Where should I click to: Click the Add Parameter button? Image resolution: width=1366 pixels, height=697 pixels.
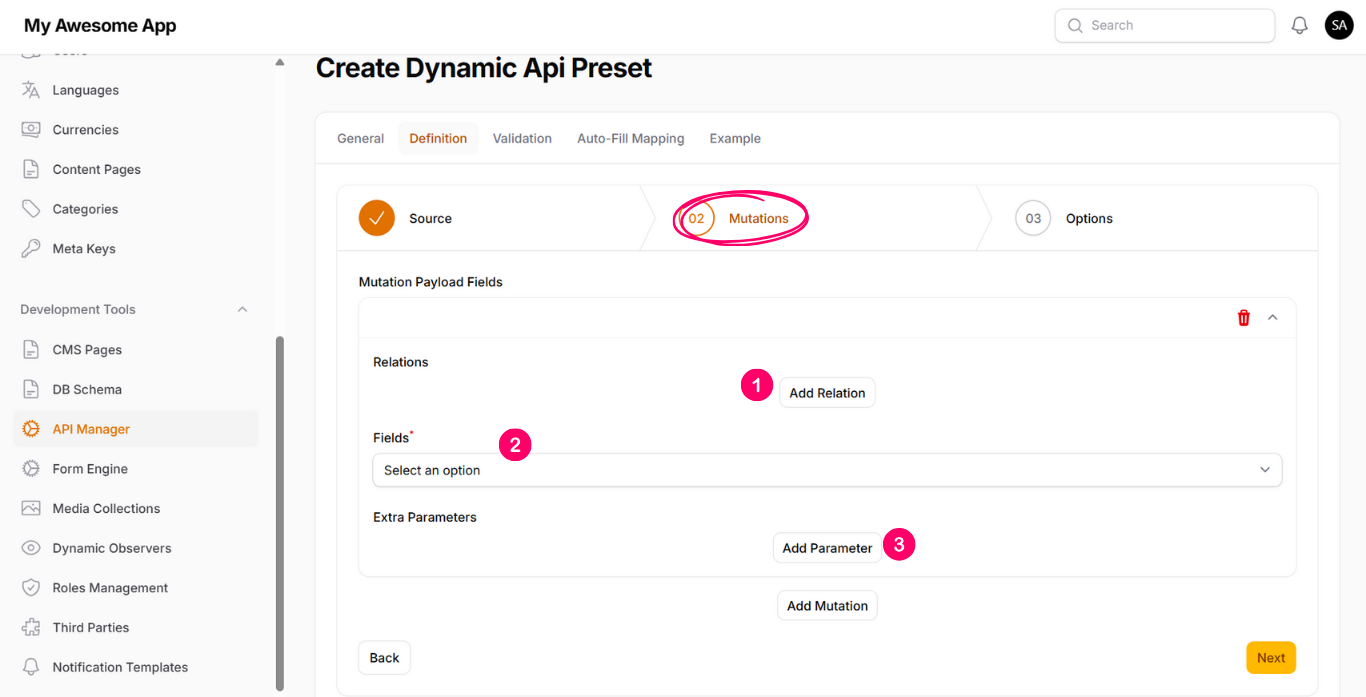[827, 548]
